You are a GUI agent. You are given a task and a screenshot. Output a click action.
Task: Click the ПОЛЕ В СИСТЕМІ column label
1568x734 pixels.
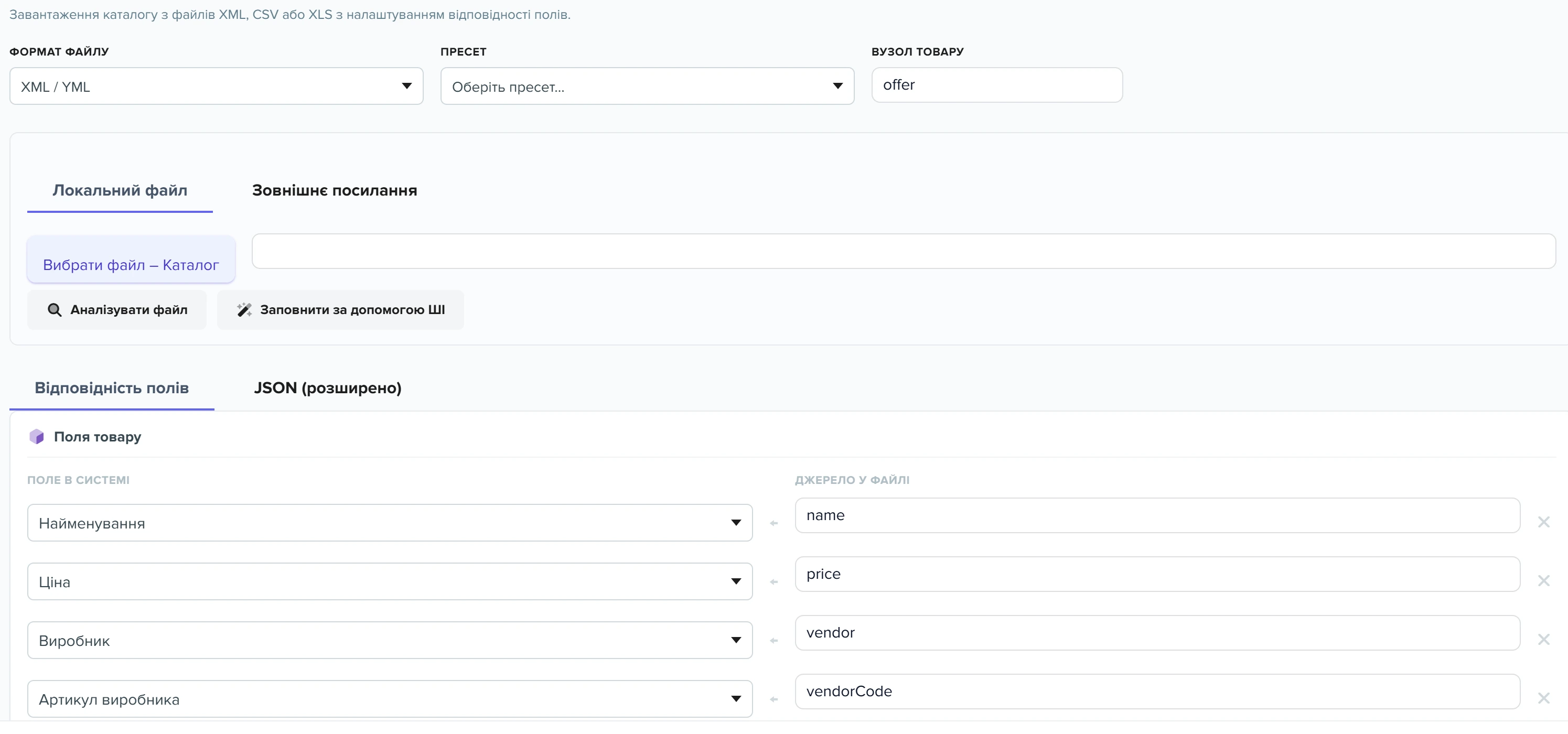pyautogui.click(x=79, y=480)
